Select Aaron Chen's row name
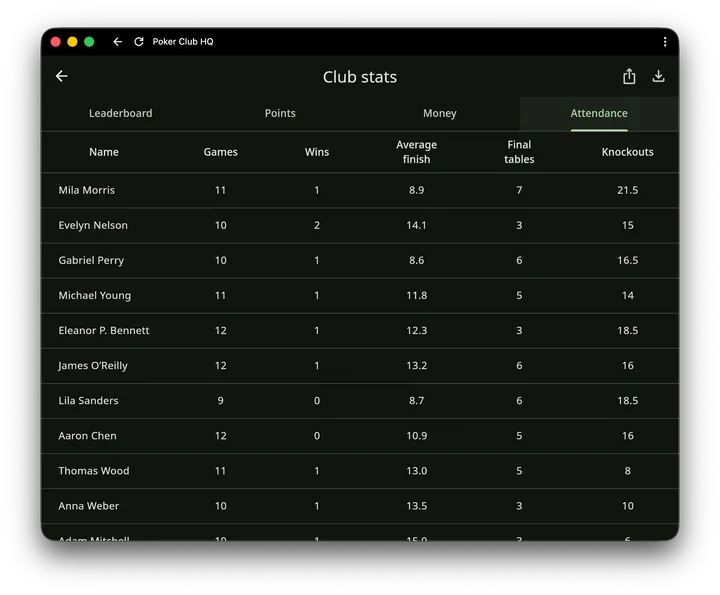720x595 pixels. click(87, 436)
